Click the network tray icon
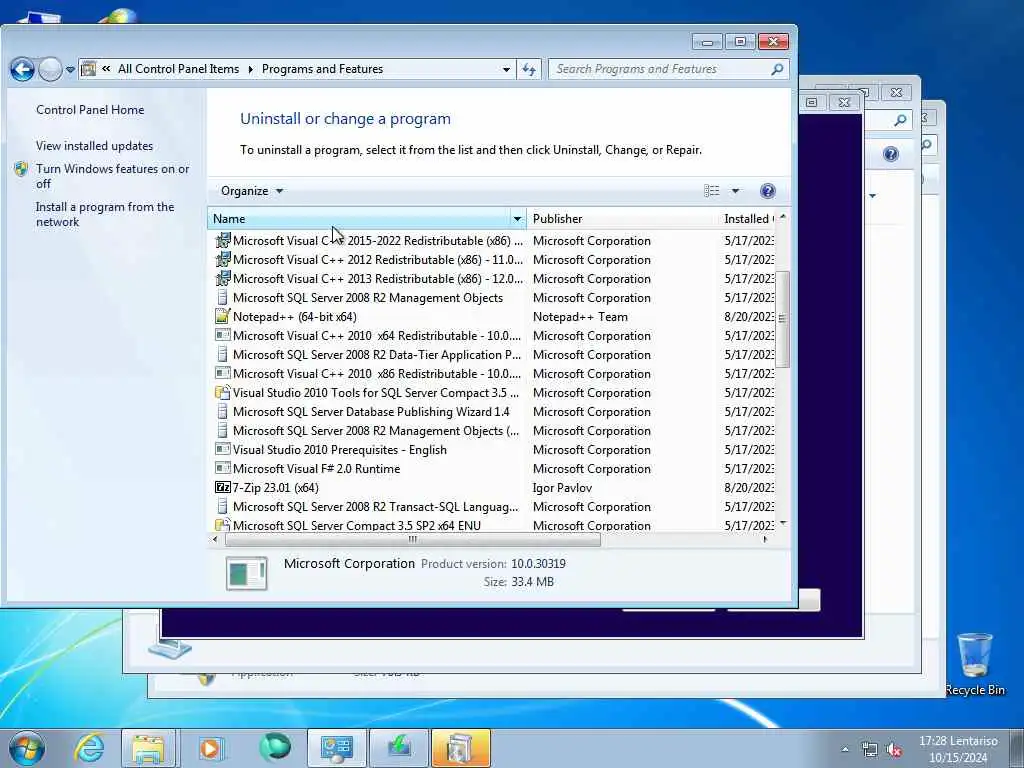Image resolution: width=1024 pixels, height=768 pixels. (x=869, y=750)
